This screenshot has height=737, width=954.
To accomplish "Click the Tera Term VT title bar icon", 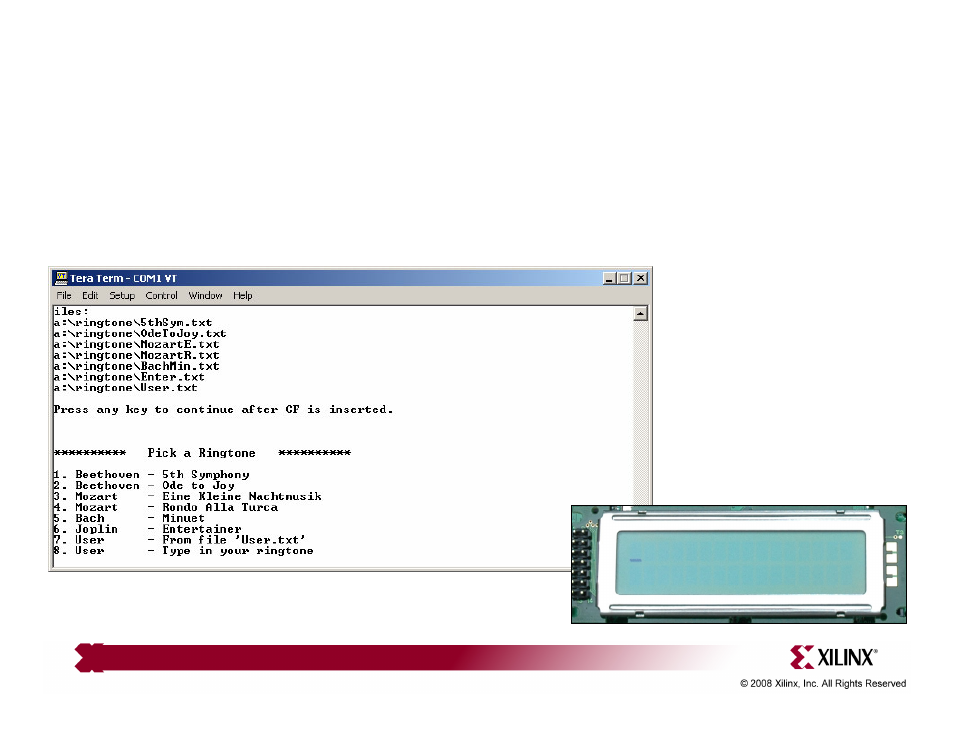I will [61, 278].
